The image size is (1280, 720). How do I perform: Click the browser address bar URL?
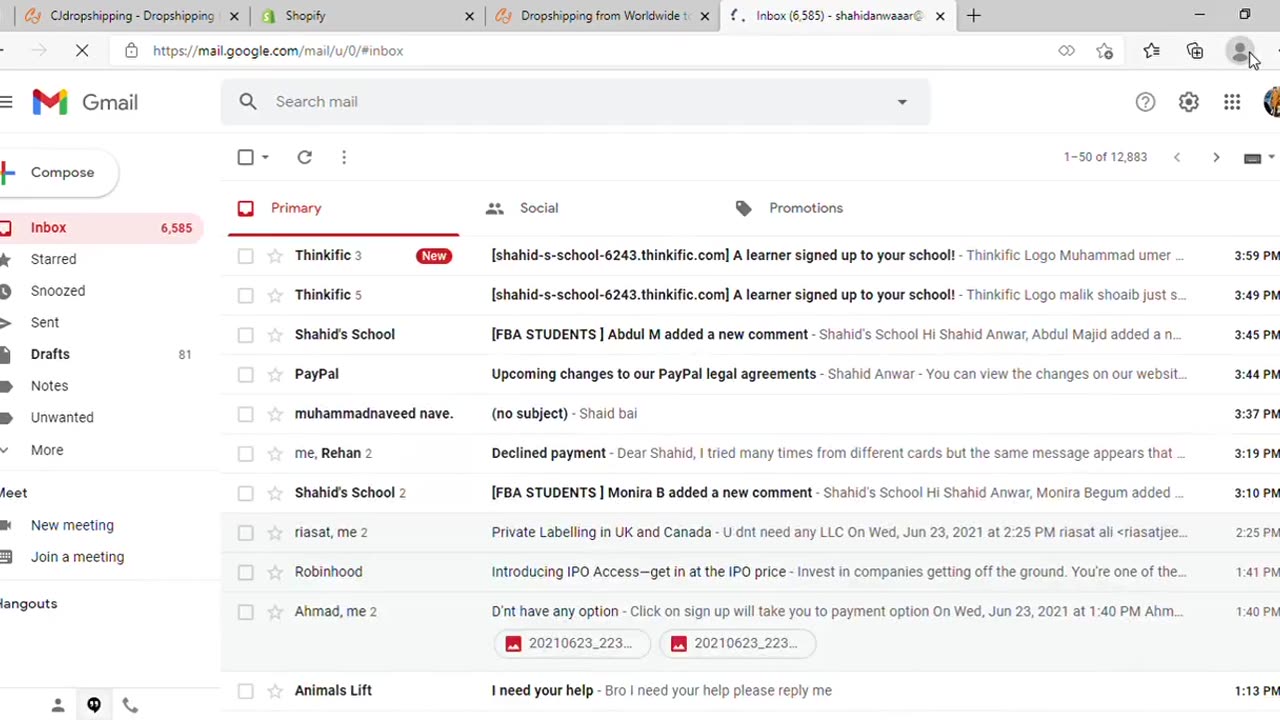click(278, 51)
